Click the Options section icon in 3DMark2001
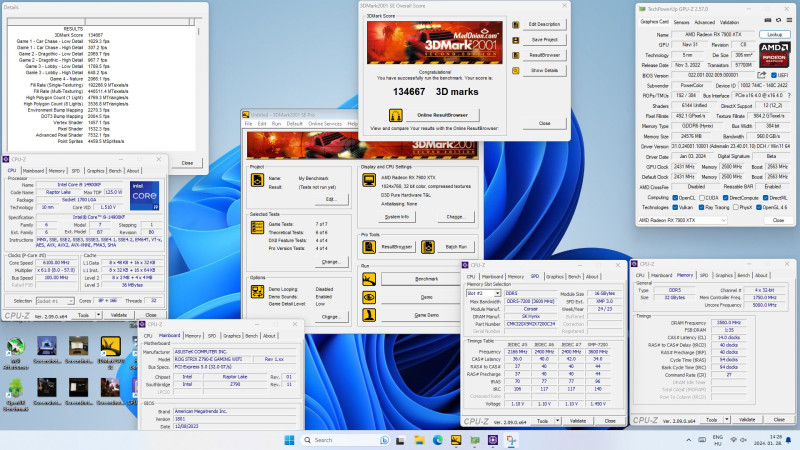Viewport: 800px width, 450px height. (x=258, y=291)
